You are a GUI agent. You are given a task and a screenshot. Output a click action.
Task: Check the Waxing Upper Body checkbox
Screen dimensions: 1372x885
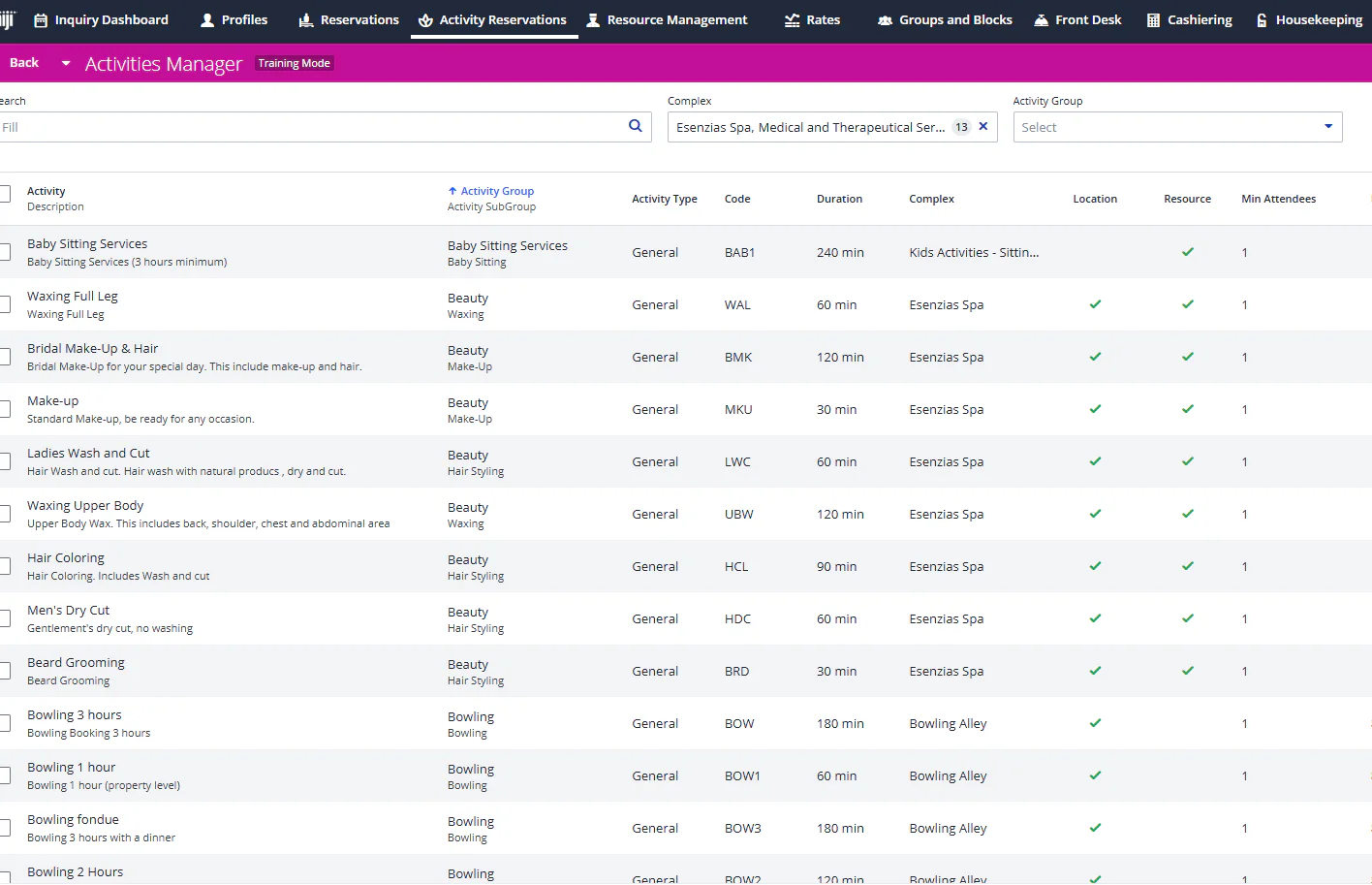[x=4, y=514]
